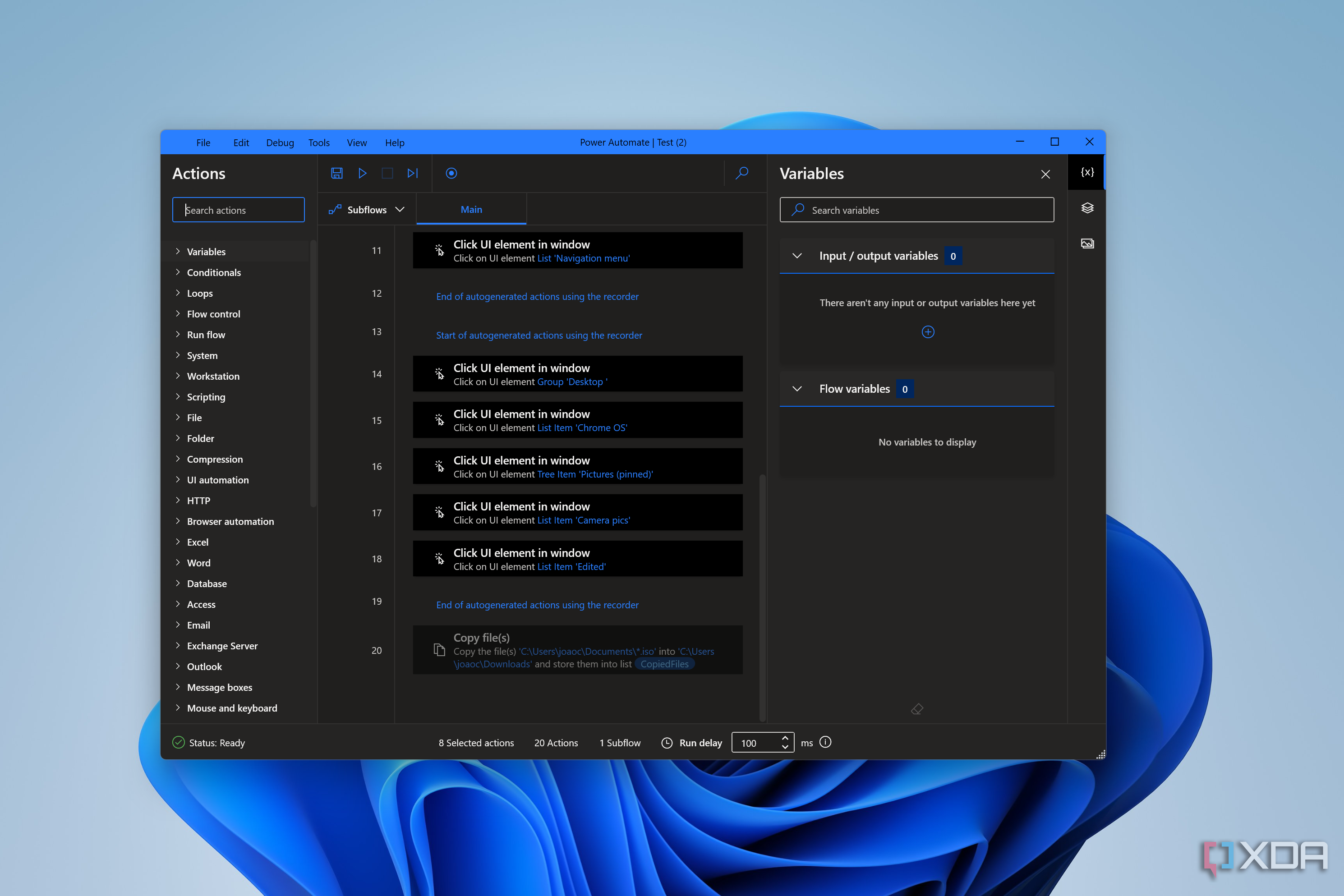This screenshot has width=1344, height=896.
Task: Focus the Search actions field
Action: click(x=238, y=210)
